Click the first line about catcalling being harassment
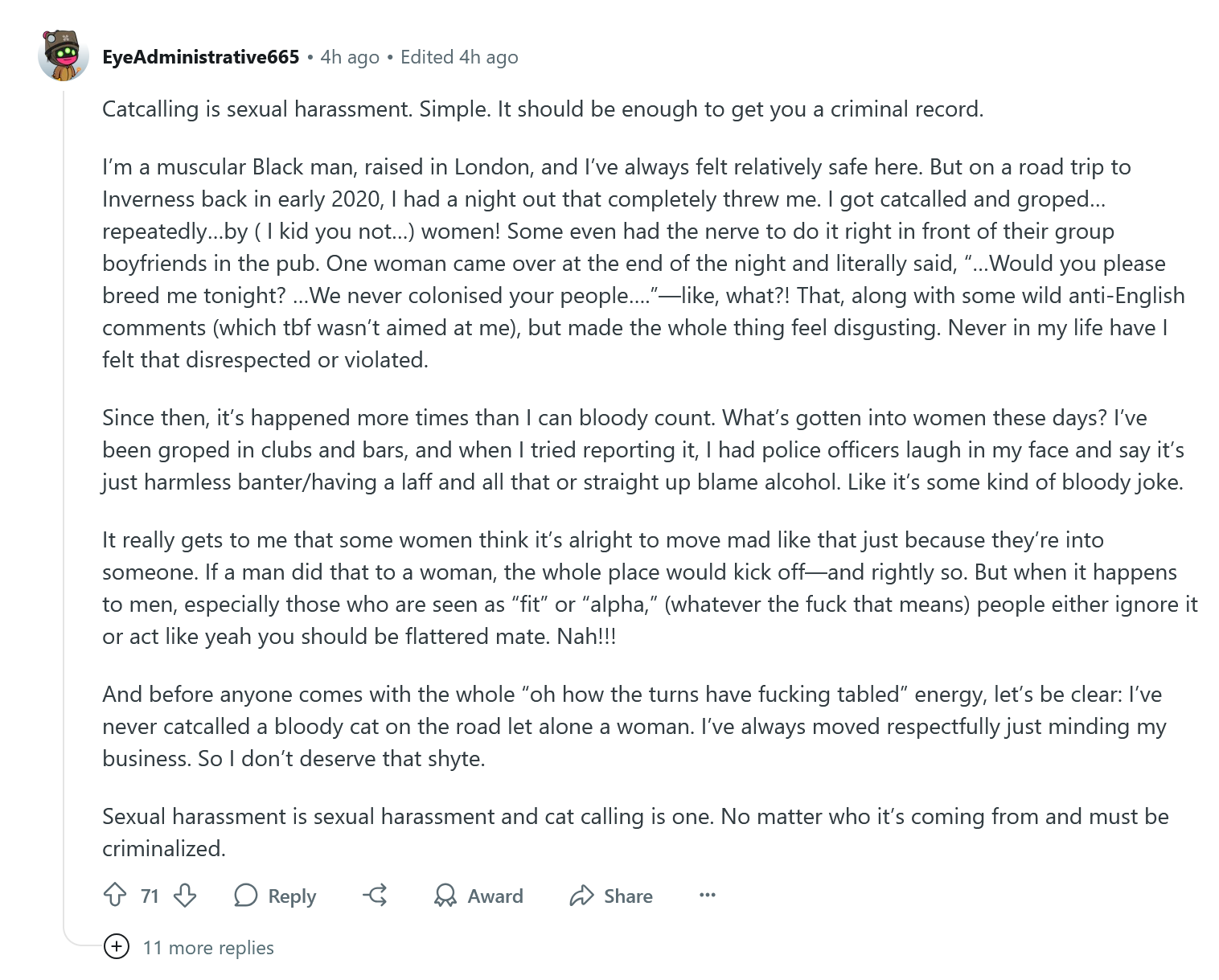Viewport: 1219px width, 980px height. click(543, 109)
